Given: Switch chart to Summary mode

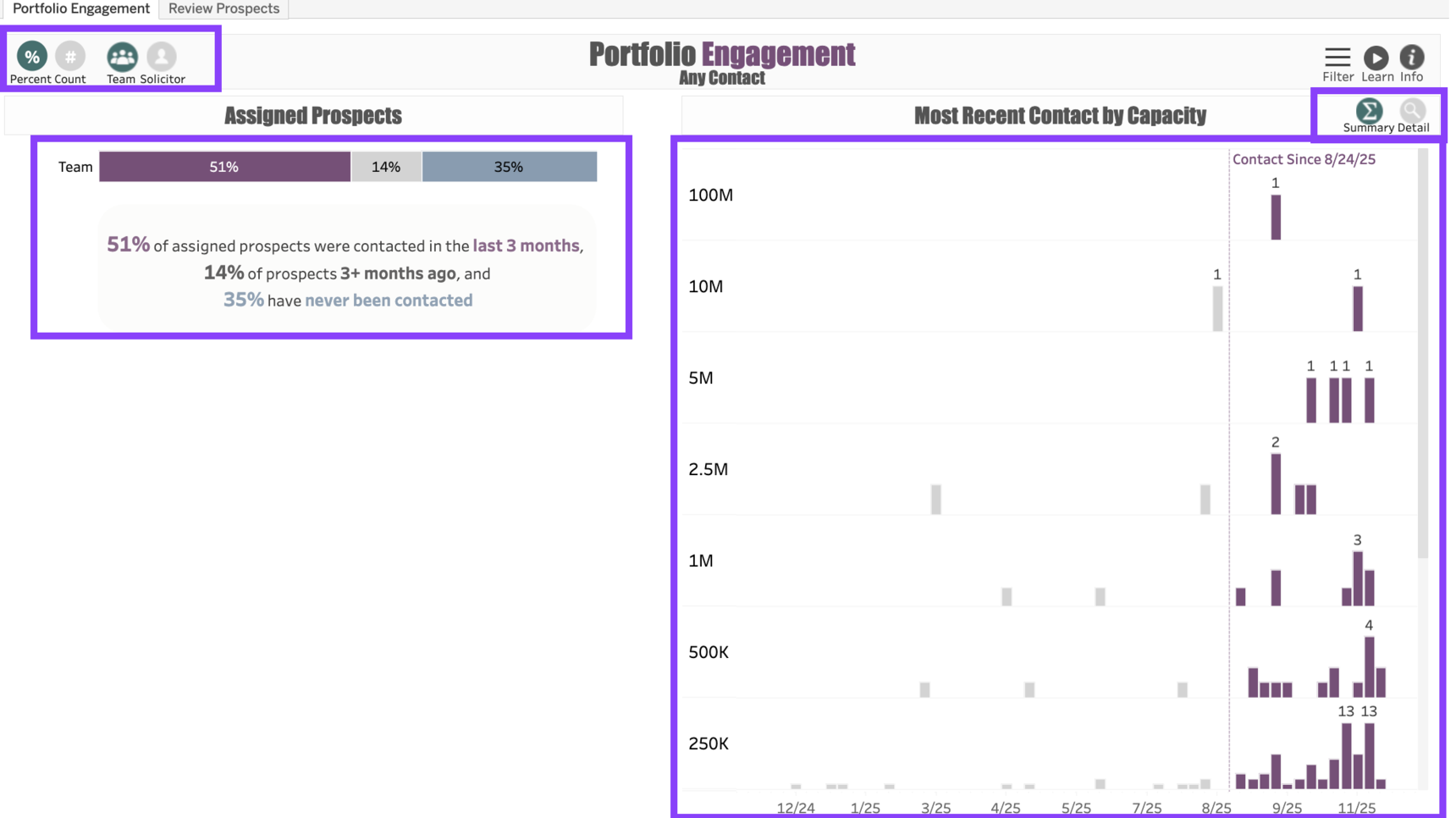Looking at the screenshot, I should [x=1369, y=110].
